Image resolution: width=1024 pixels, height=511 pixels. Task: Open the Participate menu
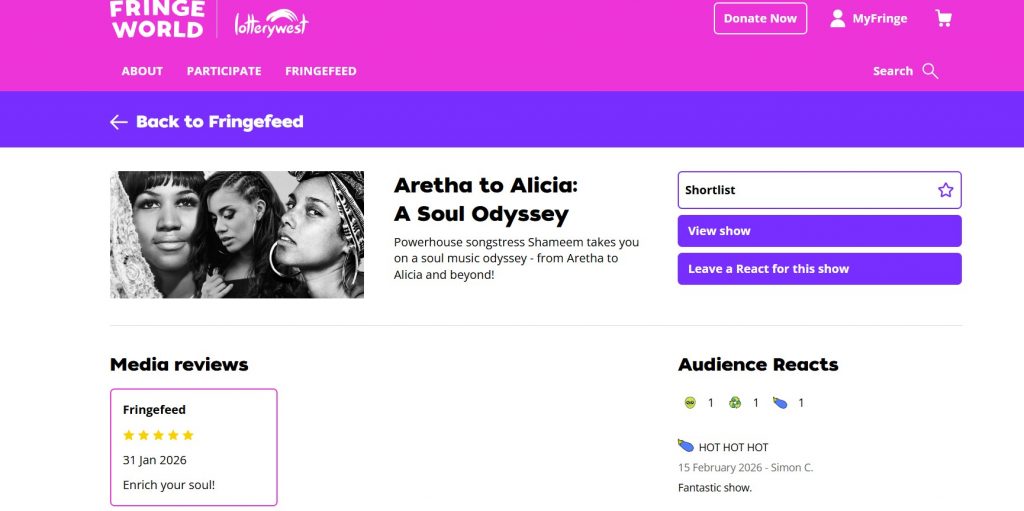[x=224, y=71]
